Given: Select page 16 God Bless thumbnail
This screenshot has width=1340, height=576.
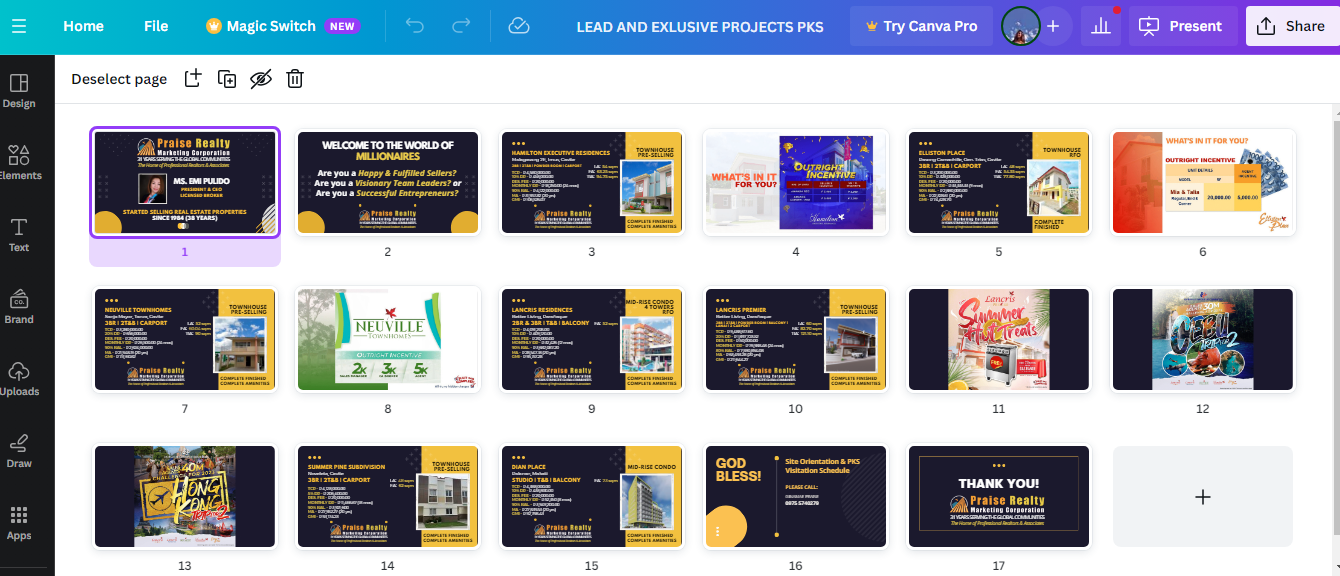Looking at the screenshot, I should (x=796, y=496).
